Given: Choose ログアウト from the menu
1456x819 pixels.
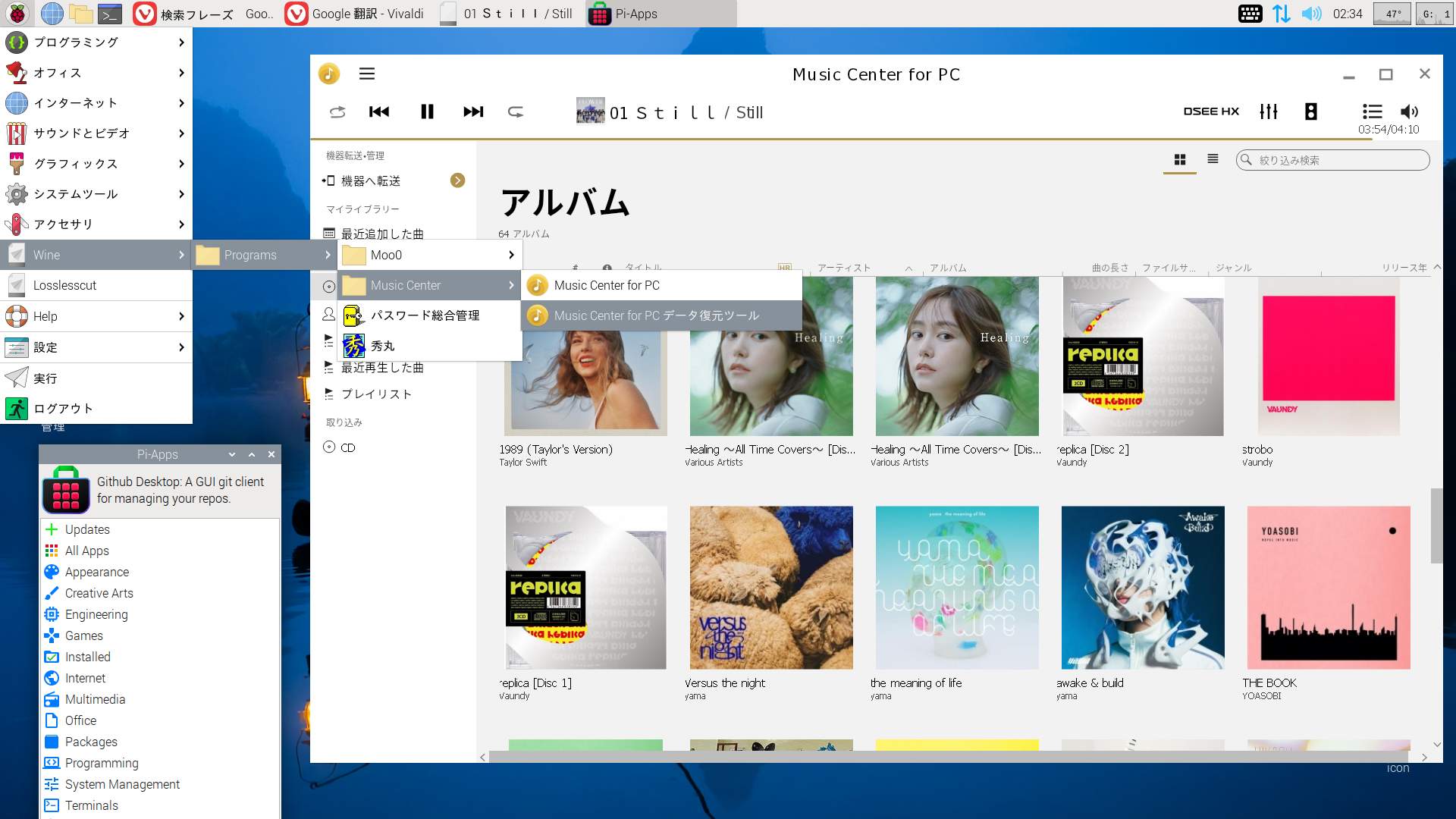Looking at the screenshot, I should (x=96, y=409).
